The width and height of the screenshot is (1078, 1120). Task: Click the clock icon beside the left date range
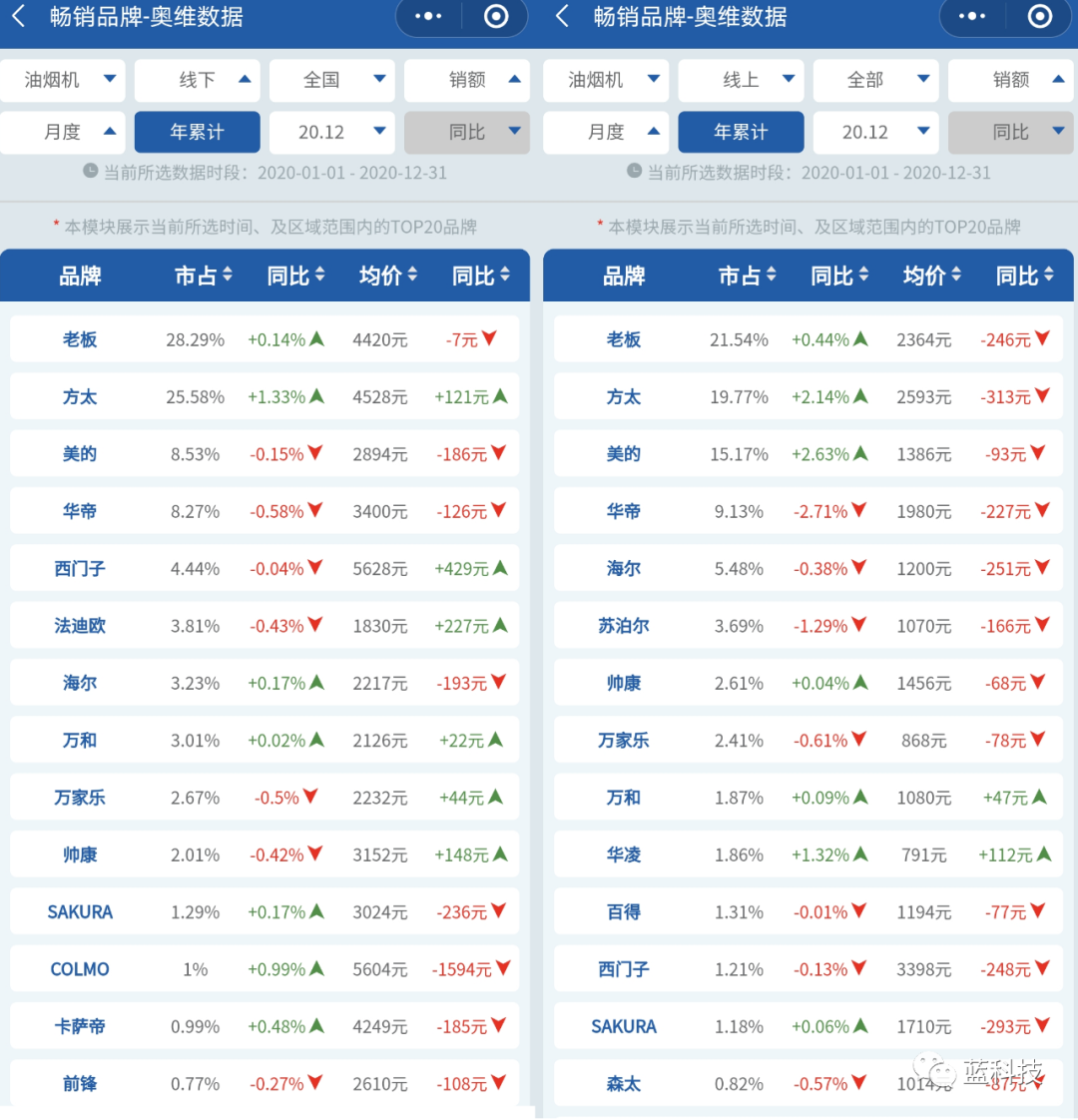point(90,172)
